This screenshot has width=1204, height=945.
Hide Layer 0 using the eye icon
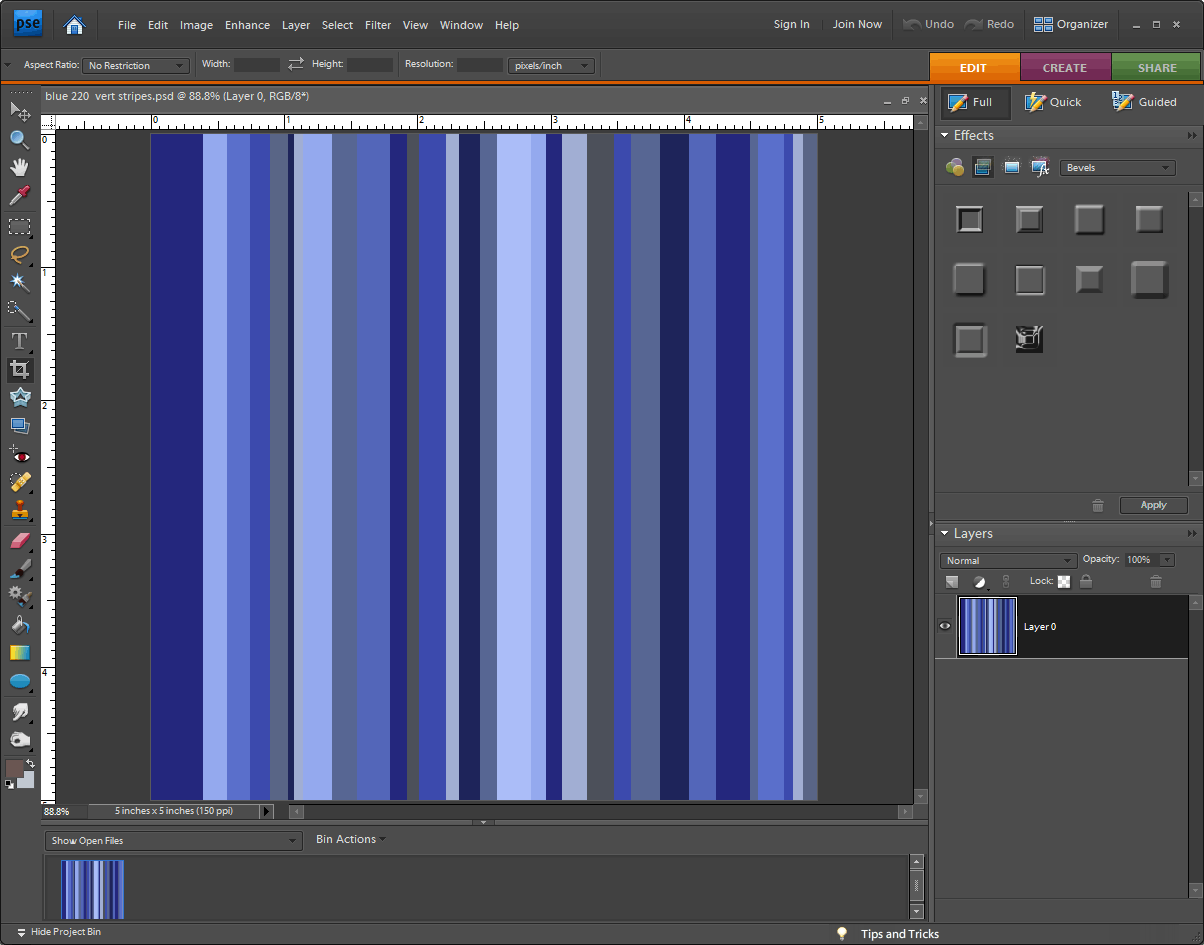tap(945, 626)
